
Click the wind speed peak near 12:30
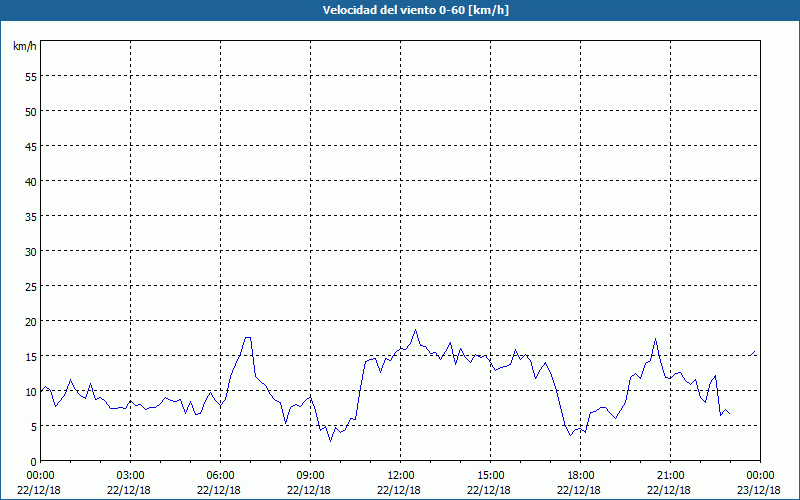click(415, 330)
